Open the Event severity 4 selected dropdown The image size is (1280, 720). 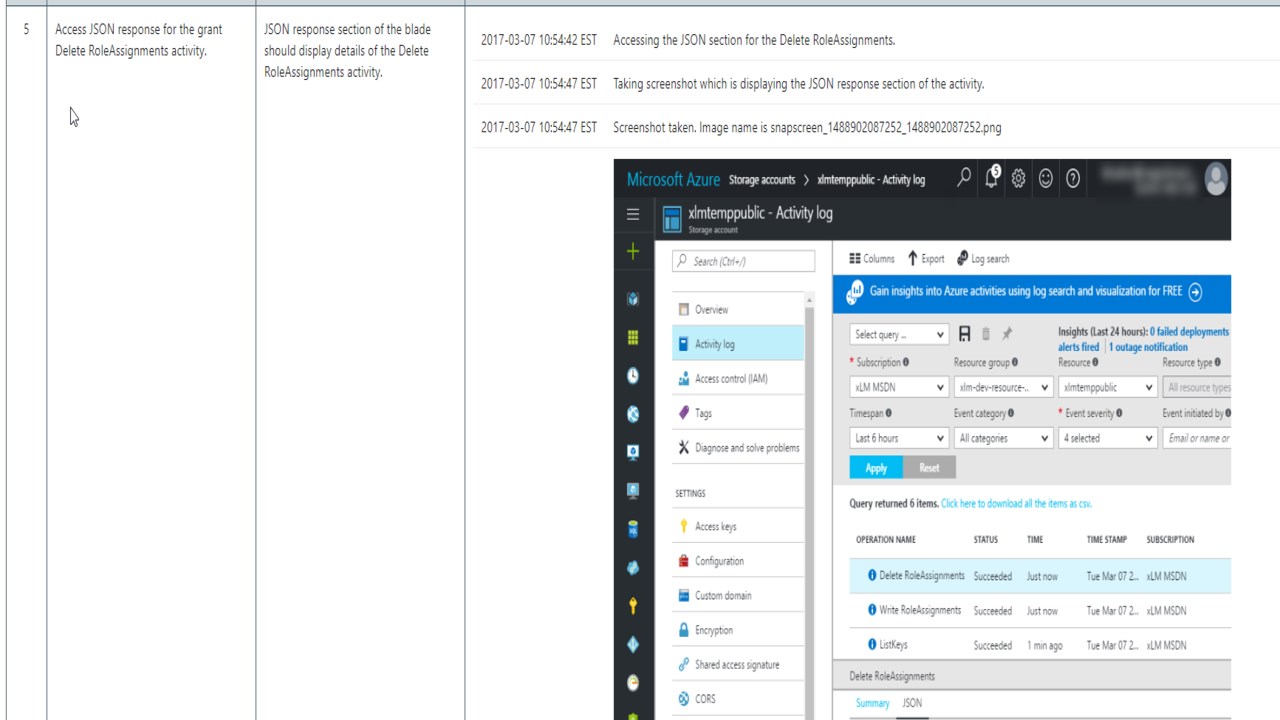click(x=1107, y=438)
